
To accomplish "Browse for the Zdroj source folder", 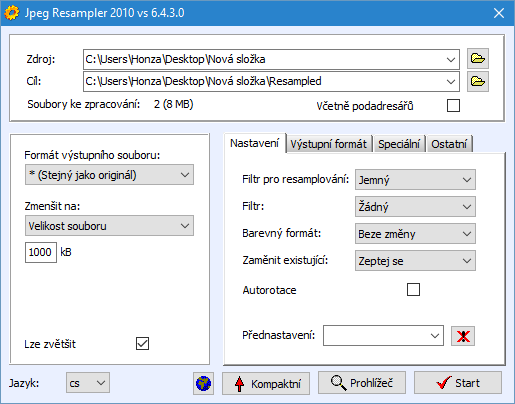I will 478,59.
